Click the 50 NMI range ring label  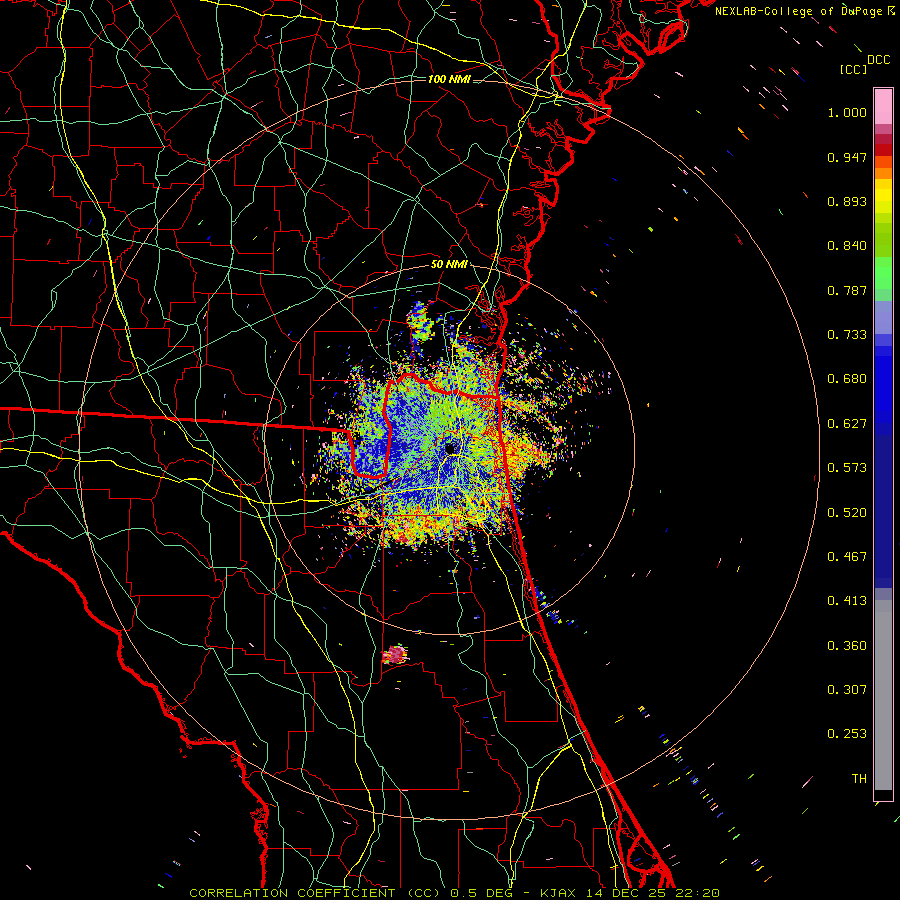point(449,265)
